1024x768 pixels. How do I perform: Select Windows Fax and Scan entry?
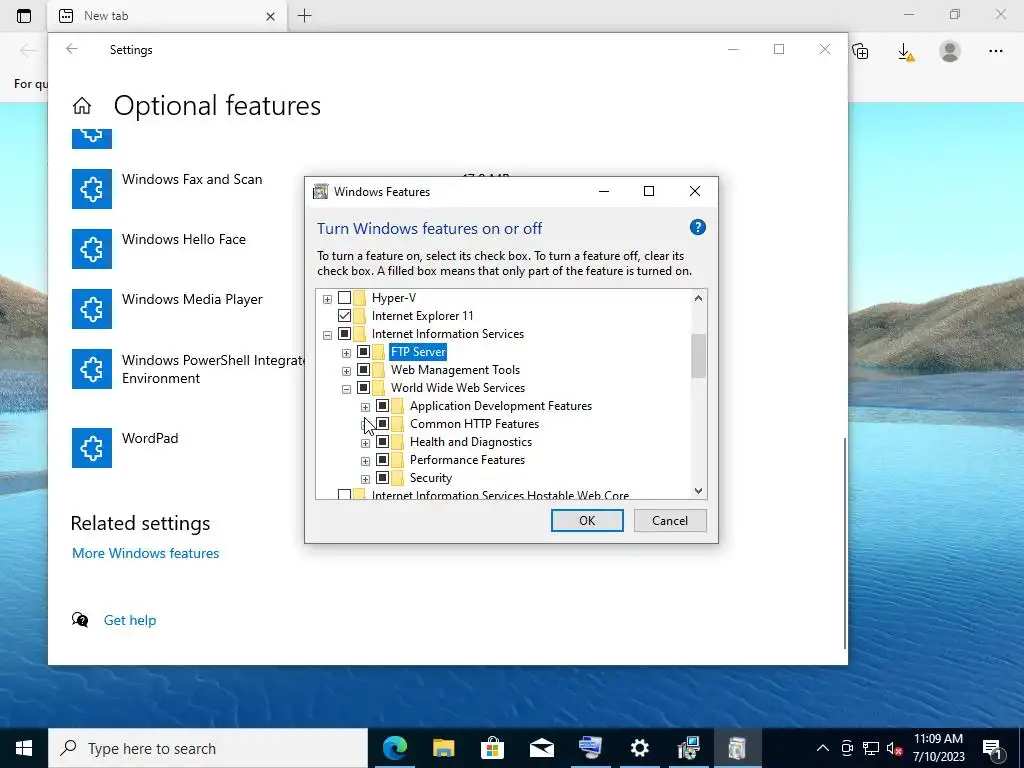pyautogui.click(x=192, y=179)
